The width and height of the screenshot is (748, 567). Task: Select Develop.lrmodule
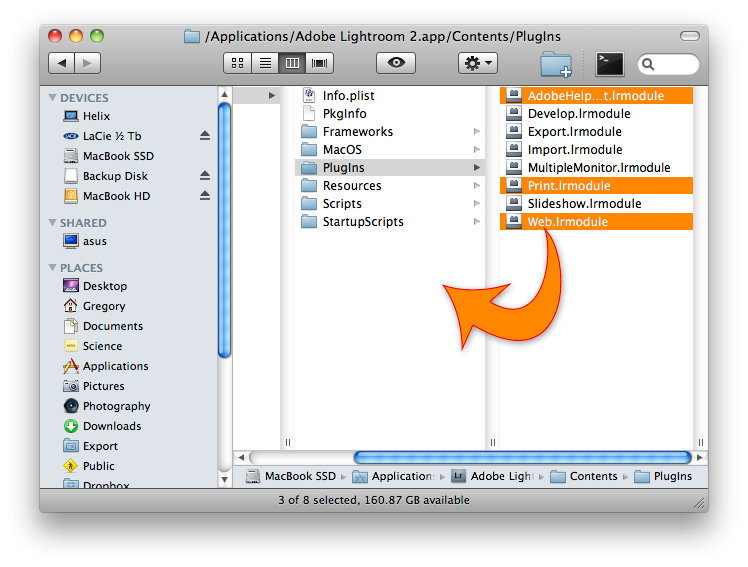(596, 113)
